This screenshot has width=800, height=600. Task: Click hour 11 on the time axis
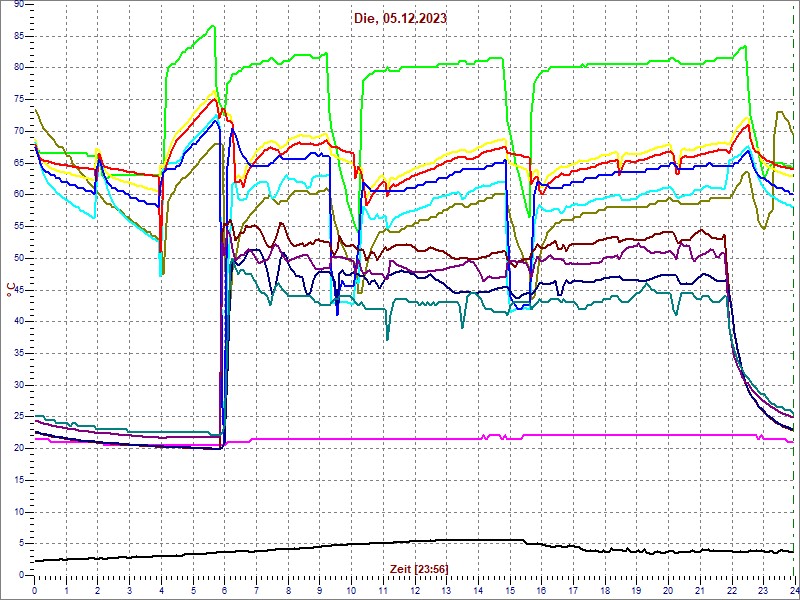[x=383, y=591]
